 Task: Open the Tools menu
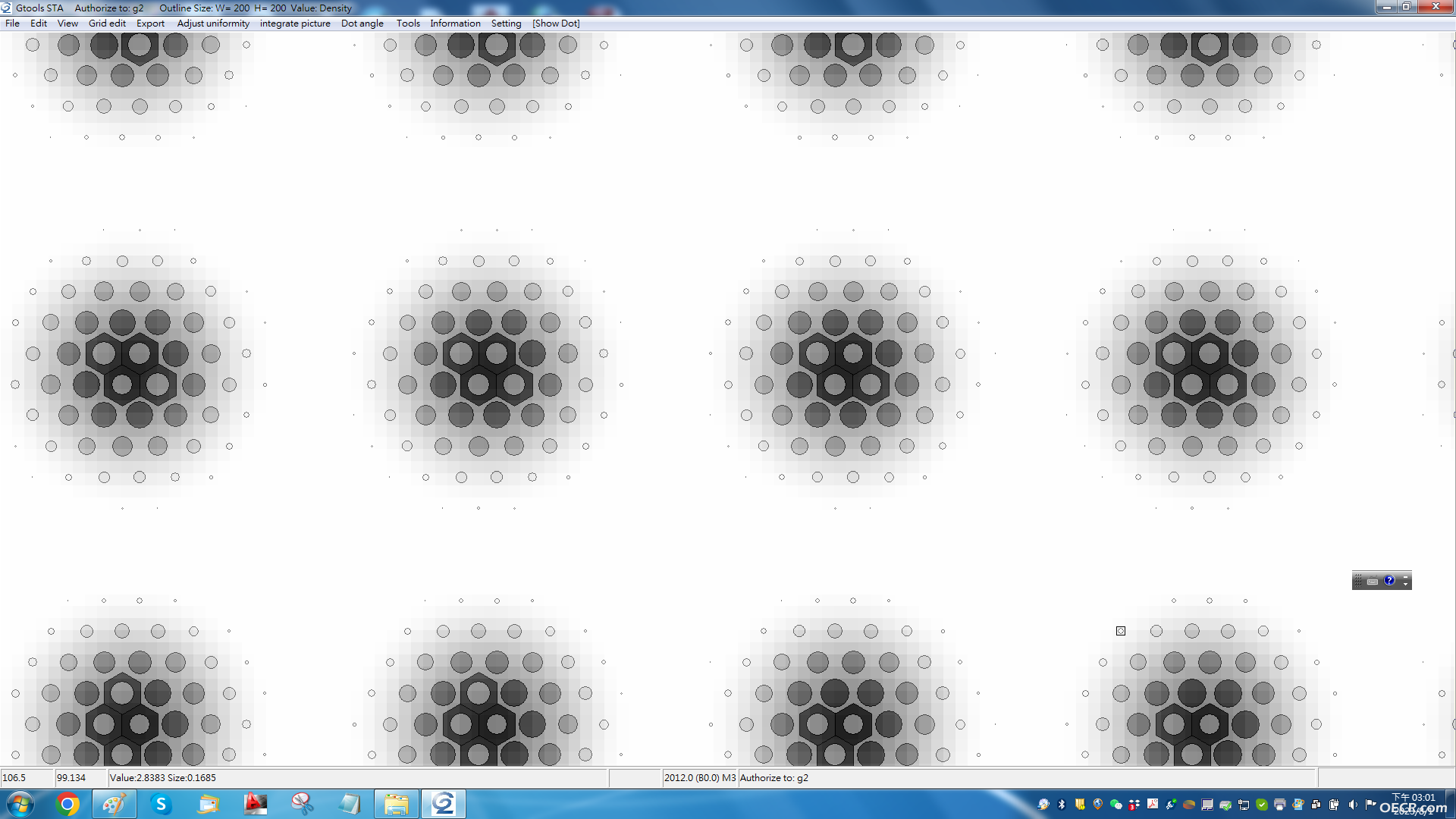[408, 24]
